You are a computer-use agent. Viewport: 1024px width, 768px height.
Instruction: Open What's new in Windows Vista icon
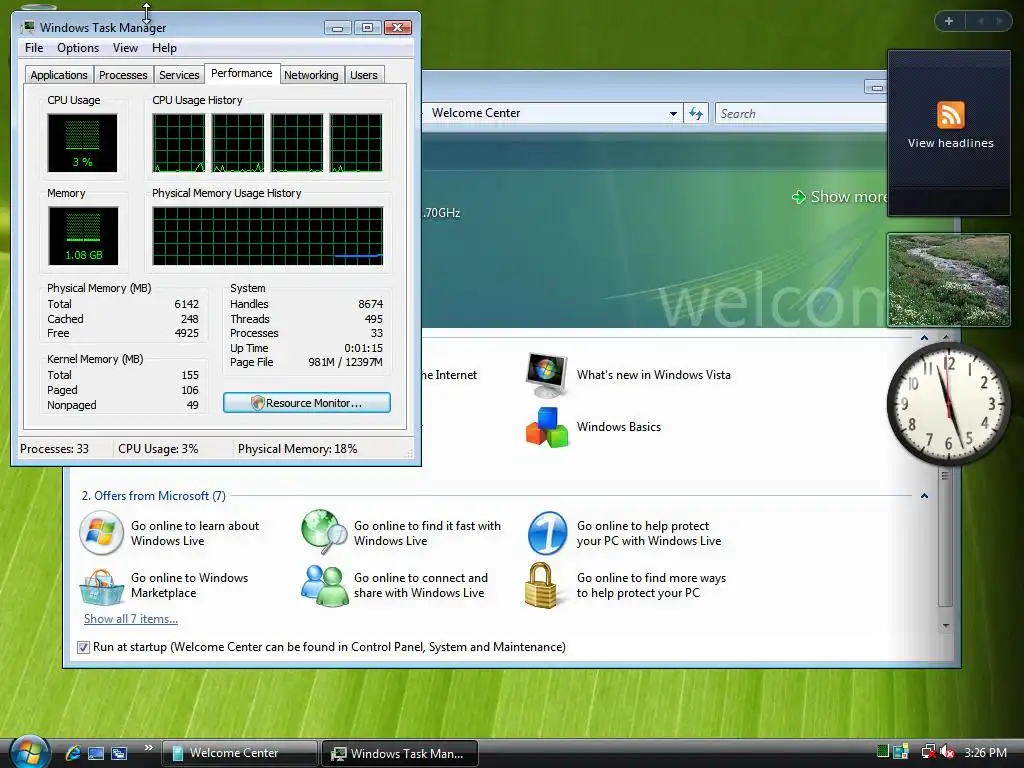pyautogui.click(x=547, y=375)
